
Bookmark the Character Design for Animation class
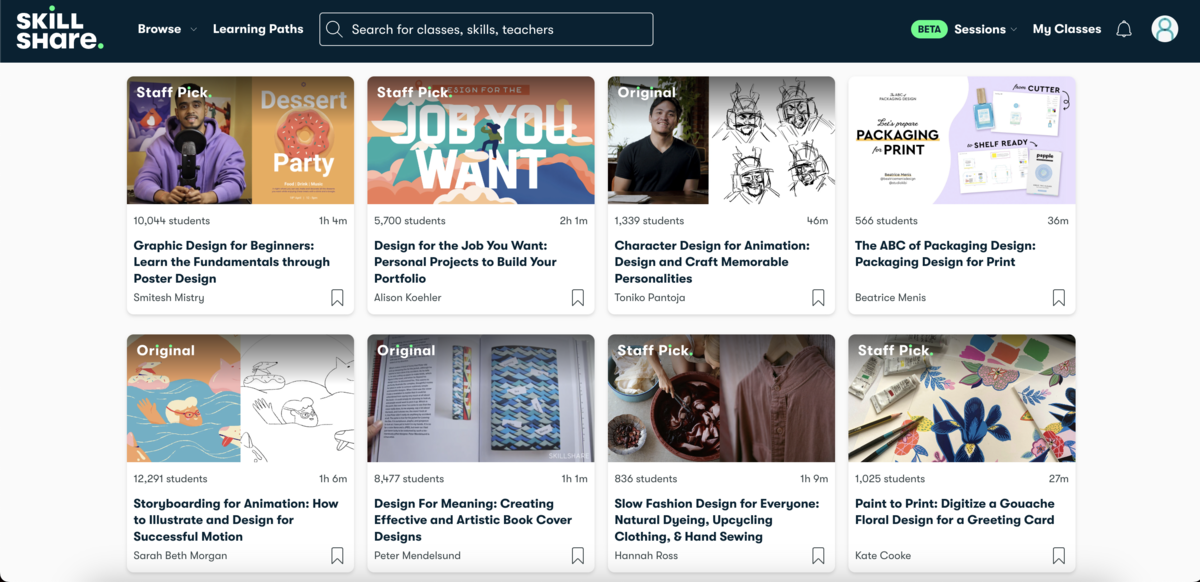[818, 297]
